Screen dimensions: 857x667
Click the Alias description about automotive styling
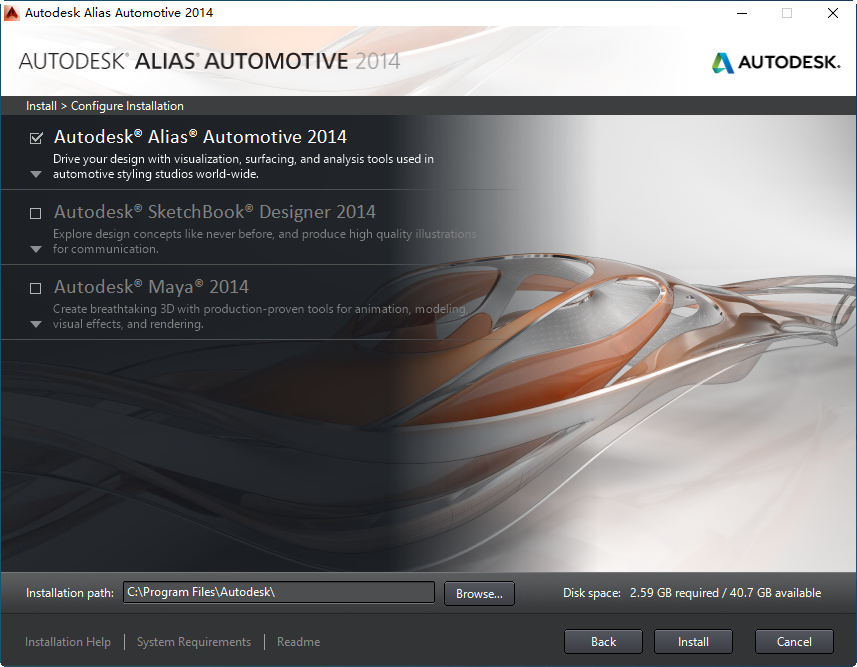click(243, 166)
